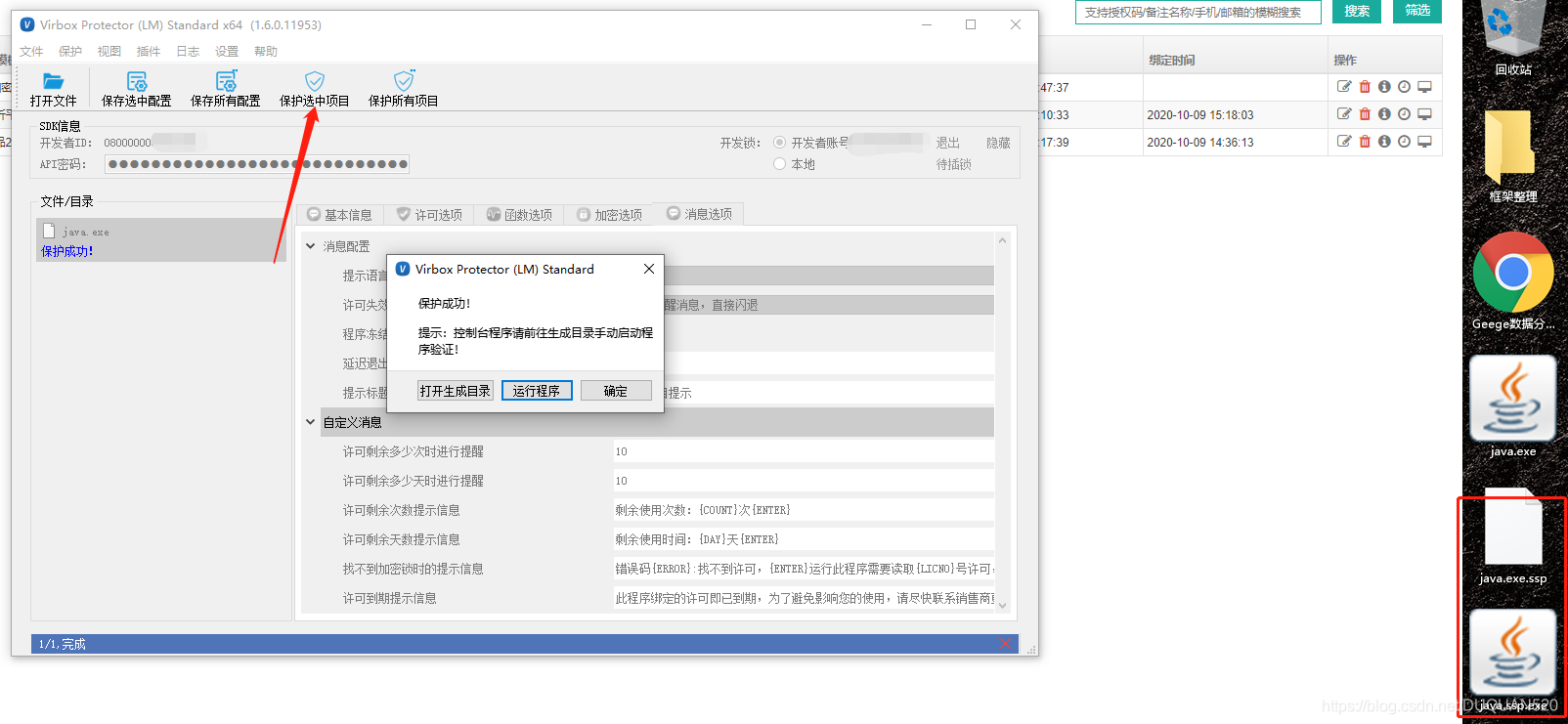Close the Virbox Protector success dialog
This screenshot has height=724, width=1568.
click(x=649, y=269)
